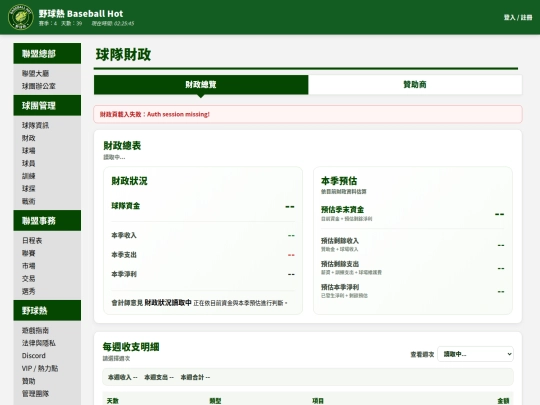Click the 本季支出 row label
Image resolution: width=540 pixels, height=405 pixels.
pos(124,255)
